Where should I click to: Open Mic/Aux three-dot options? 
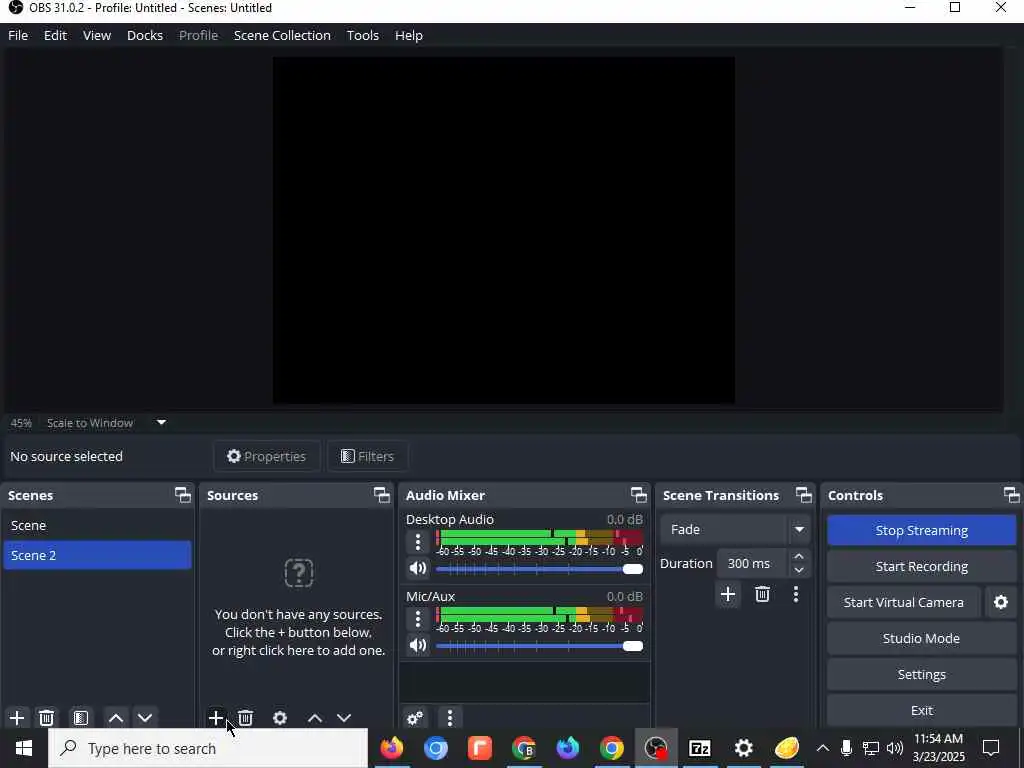tap(418, 618)
